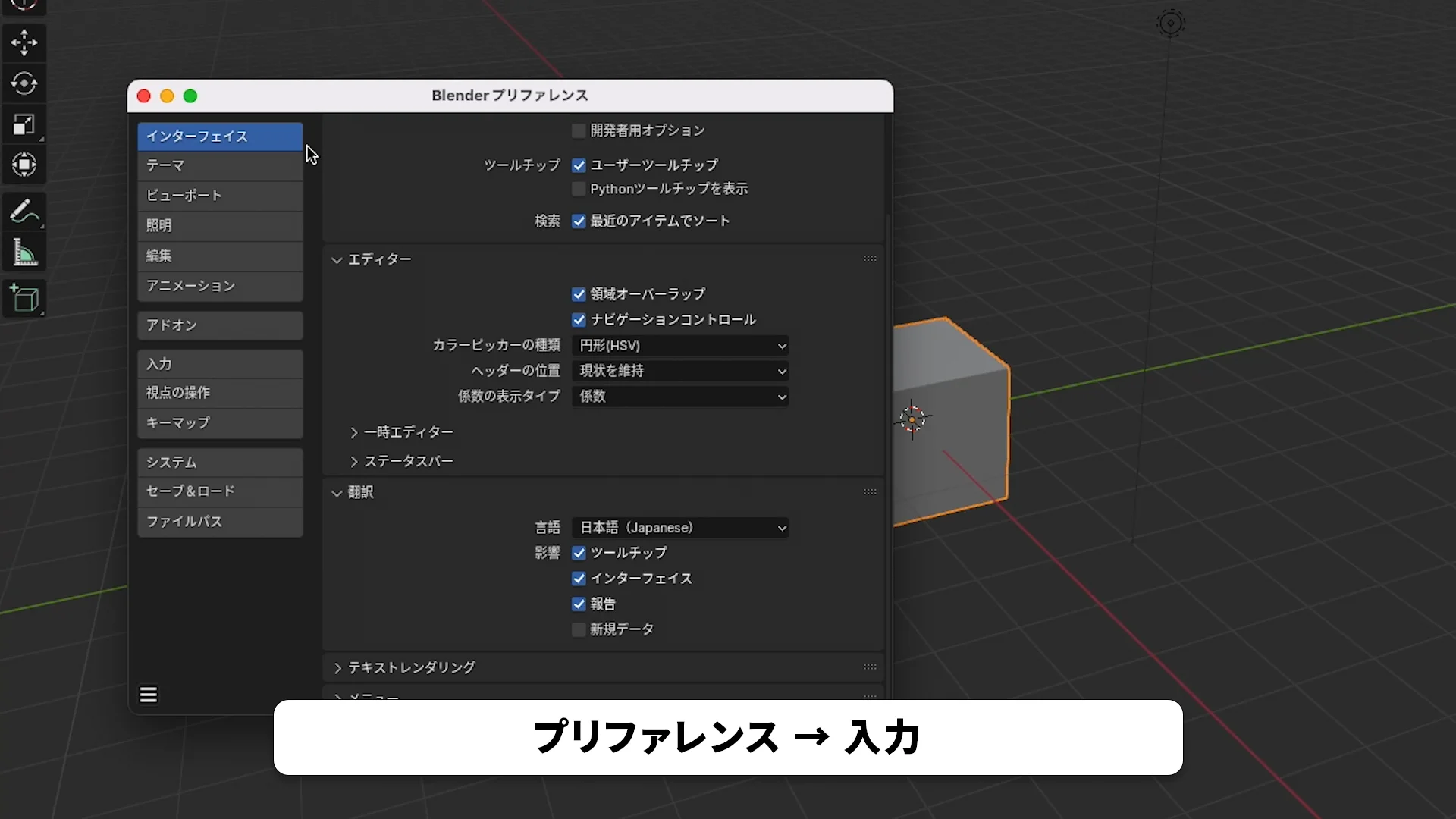Disable 領域オーバーラップ
The width and height of the screenshot is (1456, 819).
[x=579, y=294]
